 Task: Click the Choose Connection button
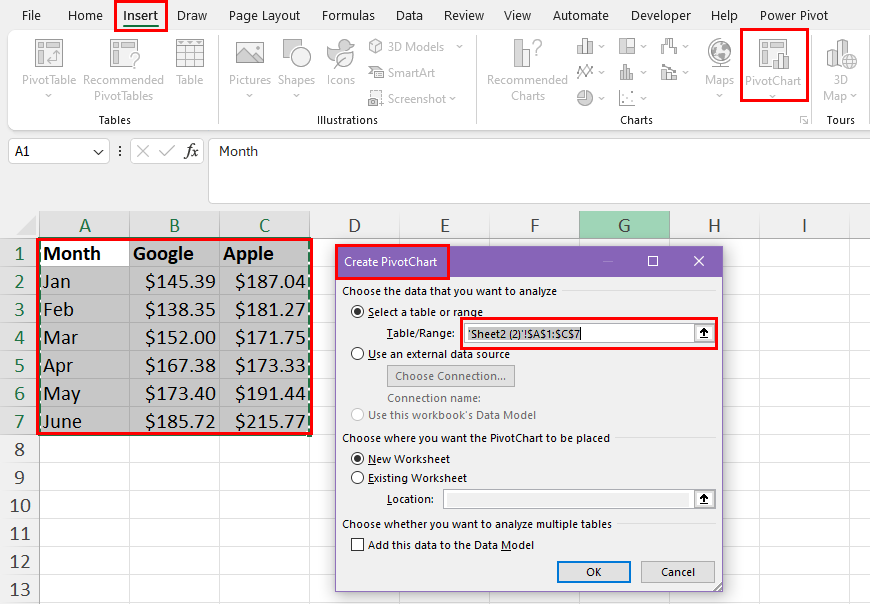[x=451, y=376]
